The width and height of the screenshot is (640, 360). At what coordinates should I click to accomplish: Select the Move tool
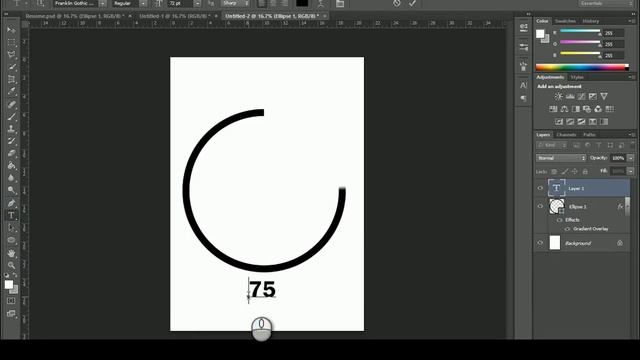pos(11,30)
